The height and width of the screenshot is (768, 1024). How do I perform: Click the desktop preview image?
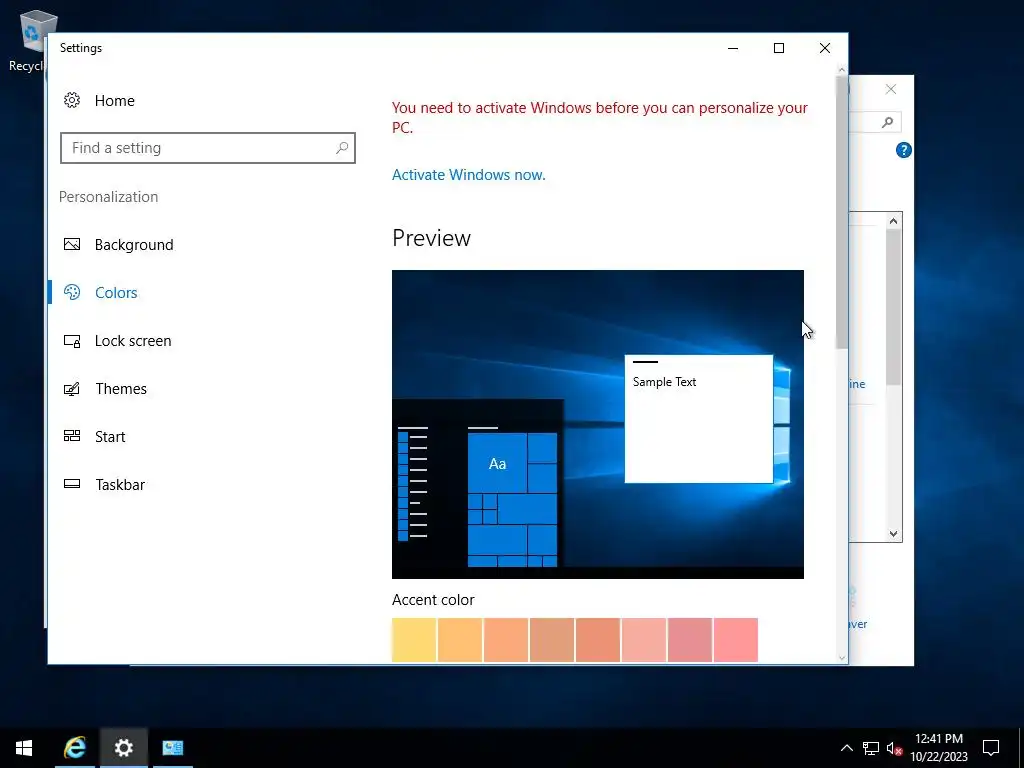(x=598, y=424)
